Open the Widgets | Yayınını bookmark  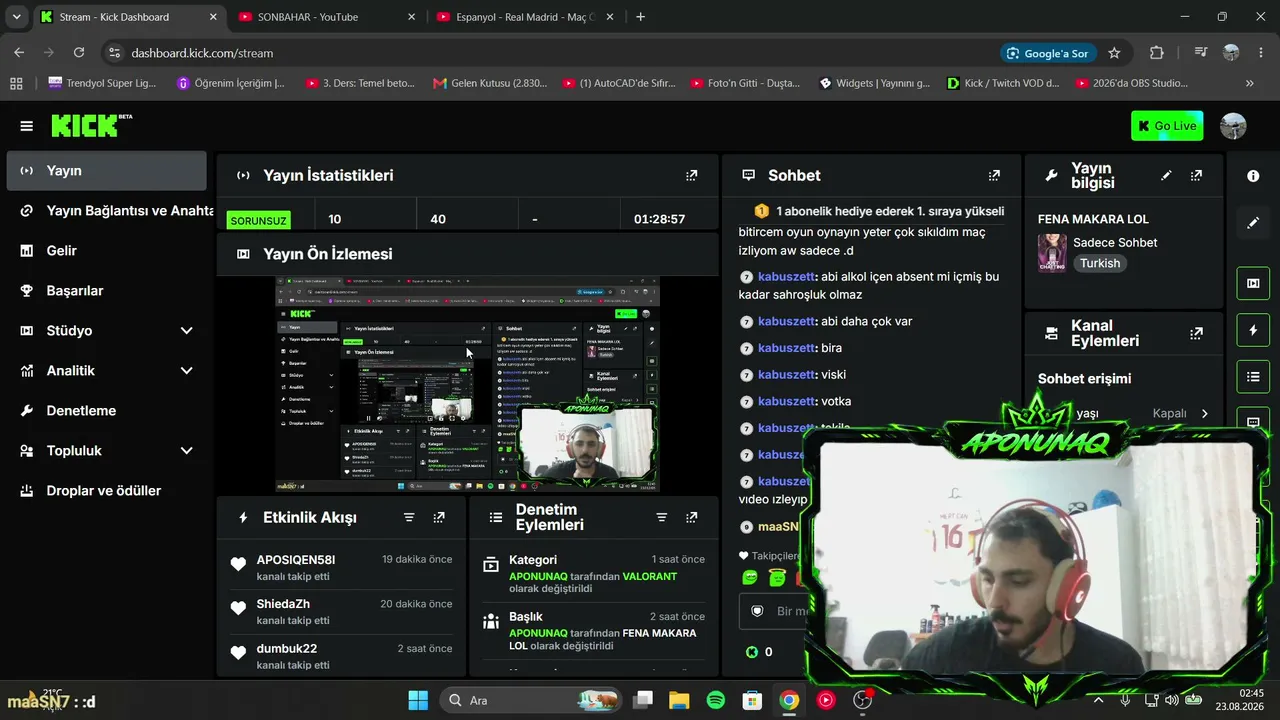click(874, 83)
